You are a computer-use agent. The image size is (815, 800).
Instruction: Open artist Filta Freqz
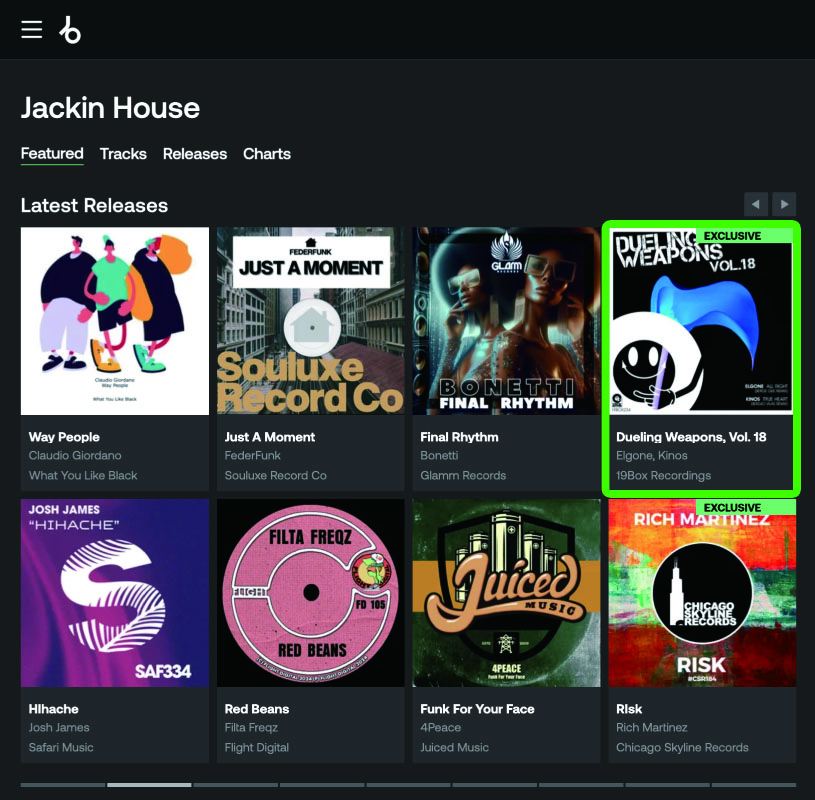251,728
